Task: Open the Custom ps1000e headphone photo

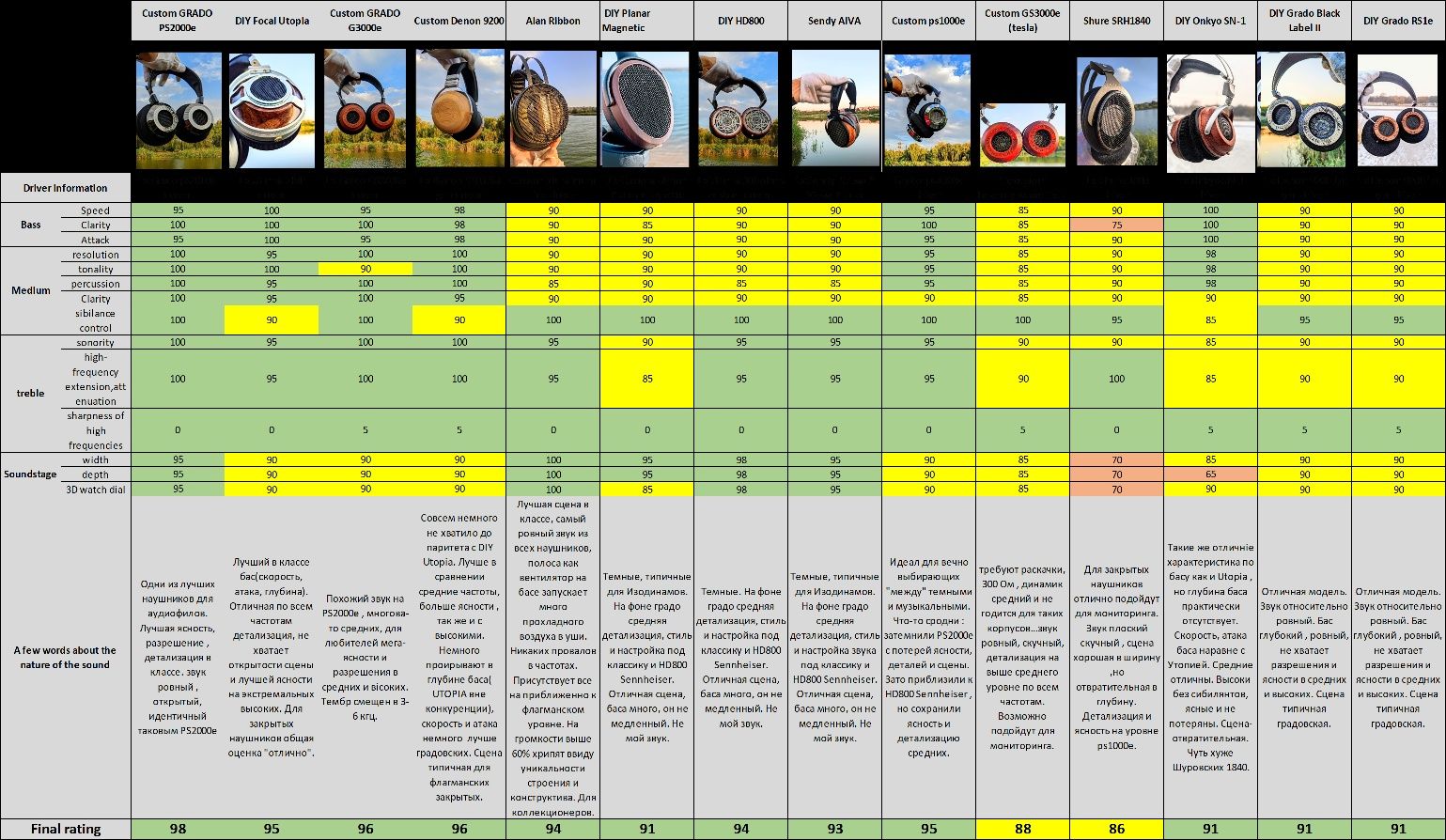Action: 928,110
